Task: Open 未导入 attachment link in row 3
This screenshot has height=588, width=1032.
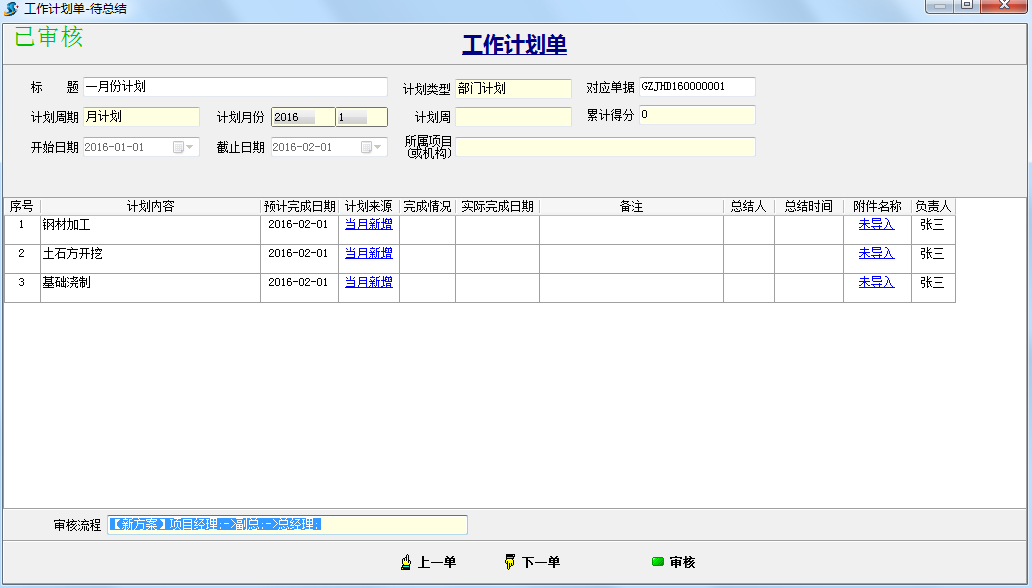Action: (x=876, y=282)
